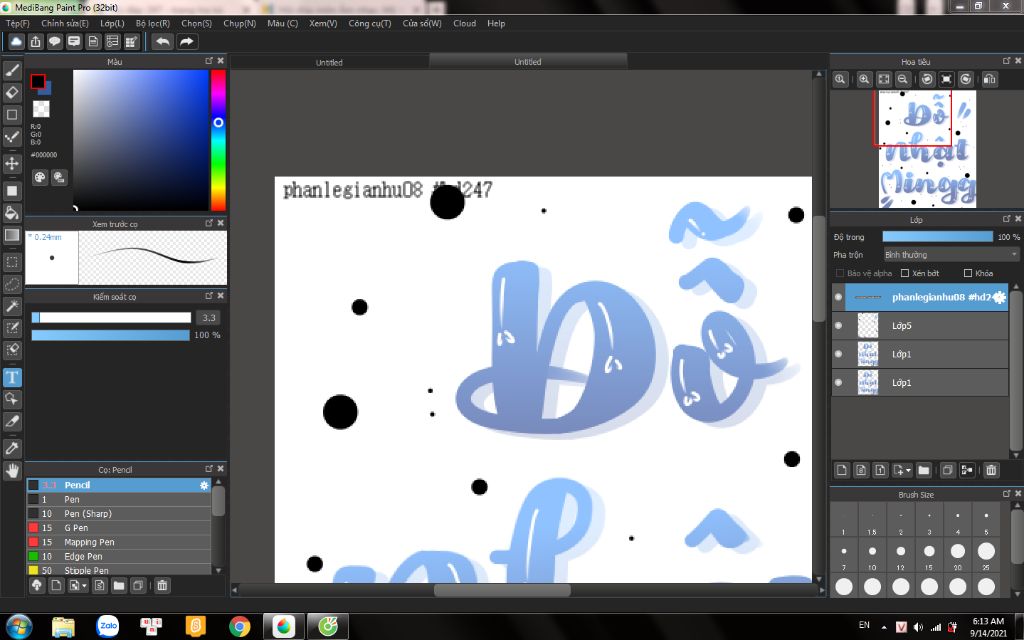Click the brush size slider showing 3.3
This screenshot has height=640, width=1024.
pos(111,317)
